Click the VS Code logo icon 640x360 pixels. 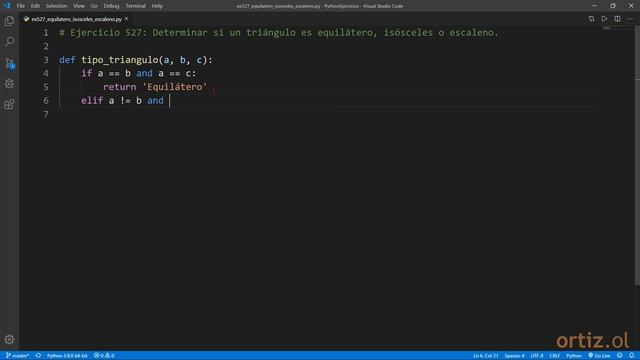[7, 6]
